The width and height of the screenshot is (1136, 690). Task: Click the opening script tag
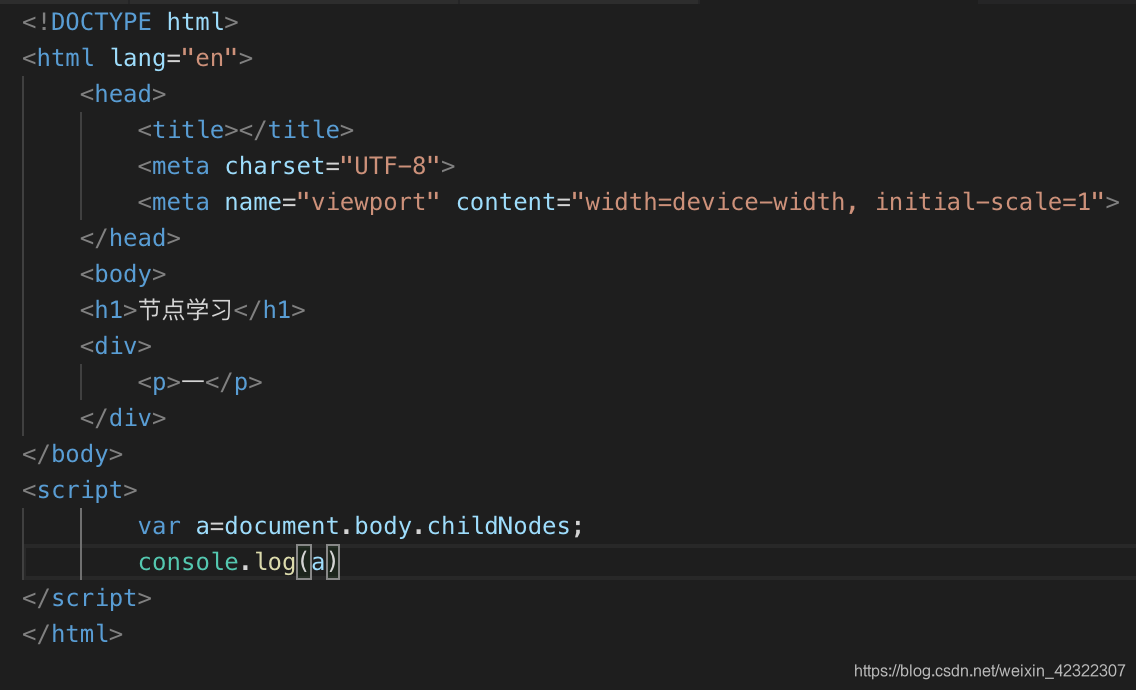point(79,489)
